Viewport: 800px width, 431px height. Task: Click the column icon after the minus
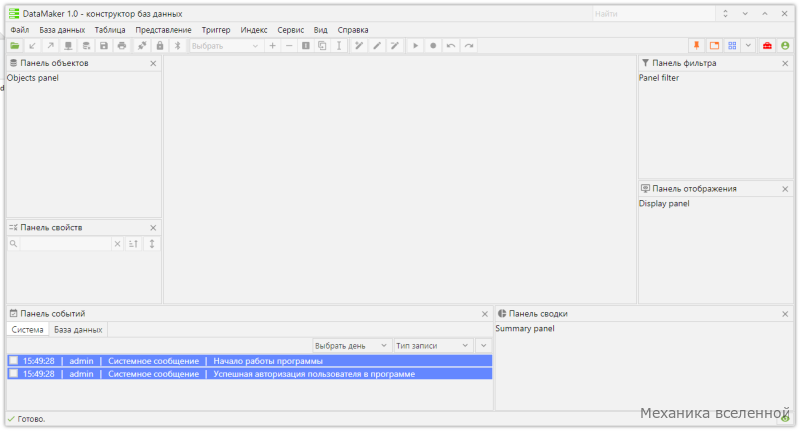tap(306, 46)
